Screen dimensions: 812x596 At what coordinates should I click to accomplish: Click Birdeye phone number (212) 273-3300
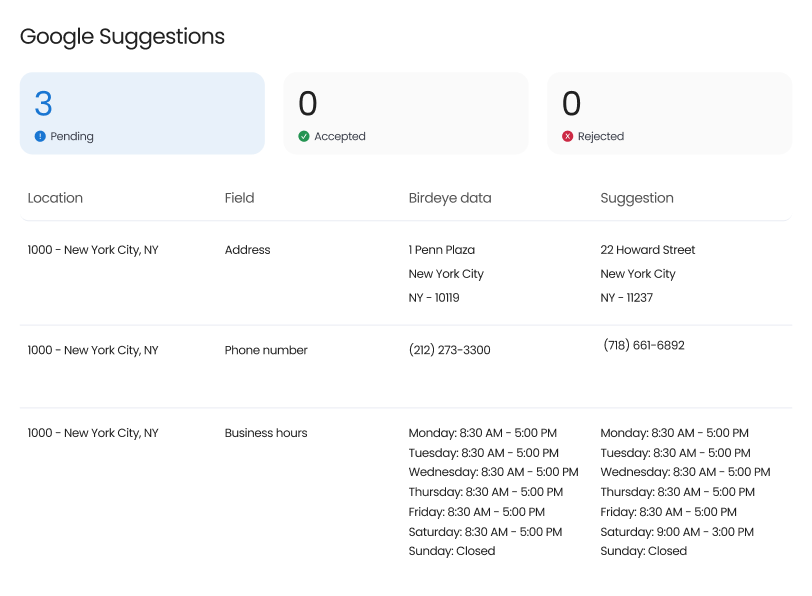click(449, 350)
